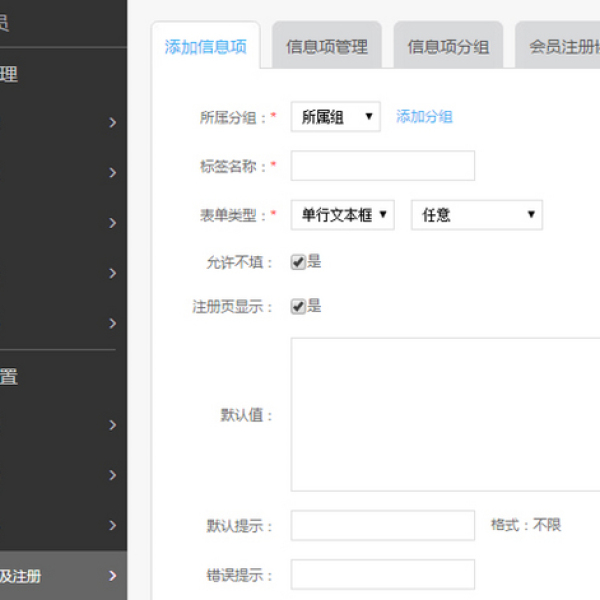Open the 任意 format dropdown

coord(476,215)
